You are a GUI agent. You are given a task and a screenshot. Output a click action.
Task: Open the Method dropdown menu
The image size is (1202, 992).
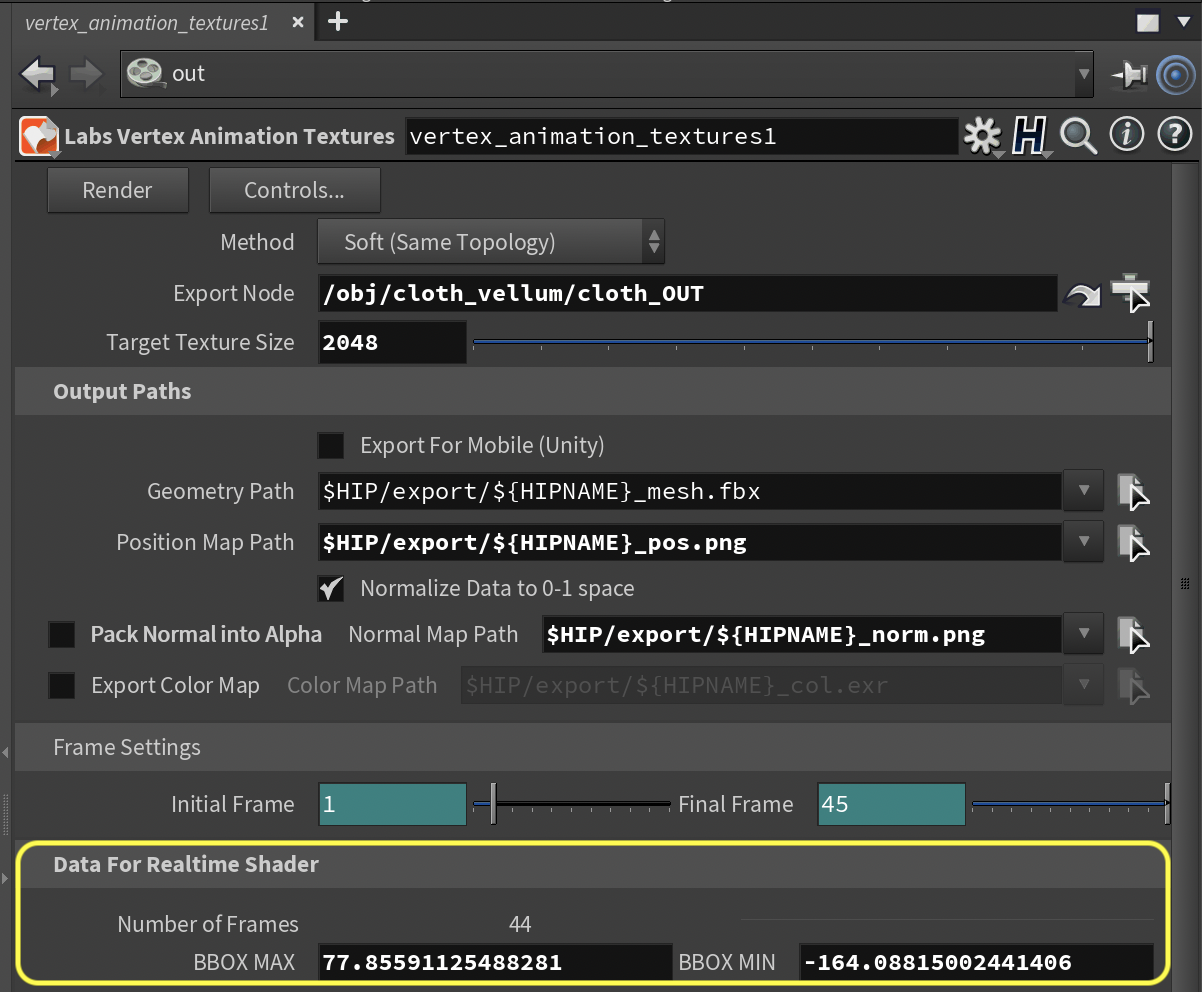pyautogui.click(x=490, y=242)
